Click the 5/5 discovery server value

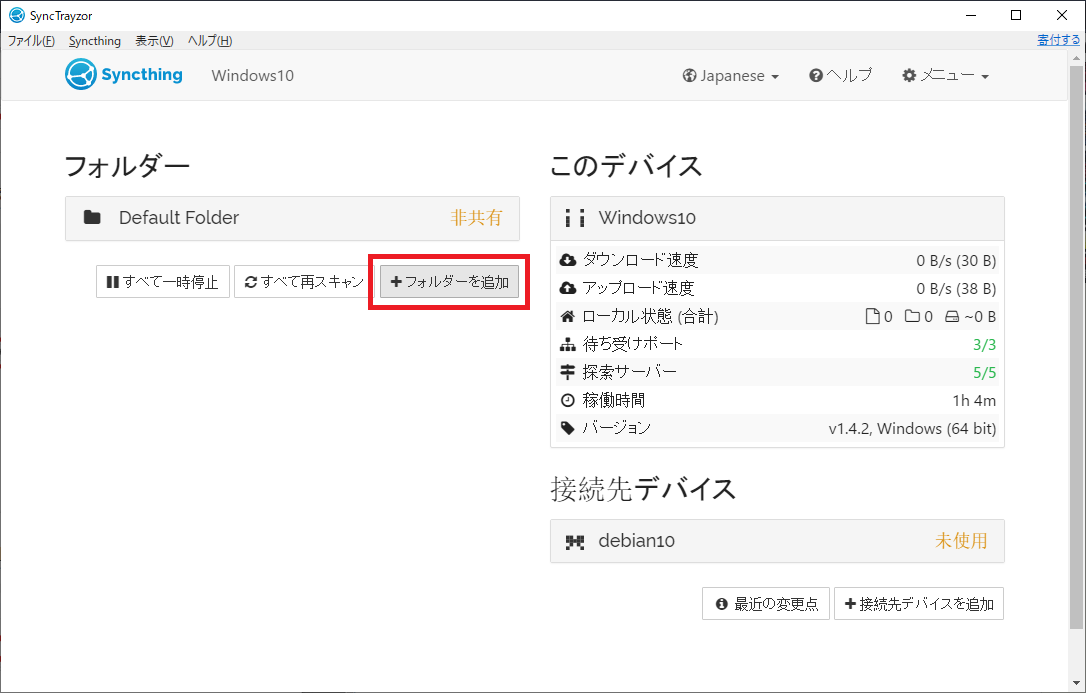click(984, 373)
